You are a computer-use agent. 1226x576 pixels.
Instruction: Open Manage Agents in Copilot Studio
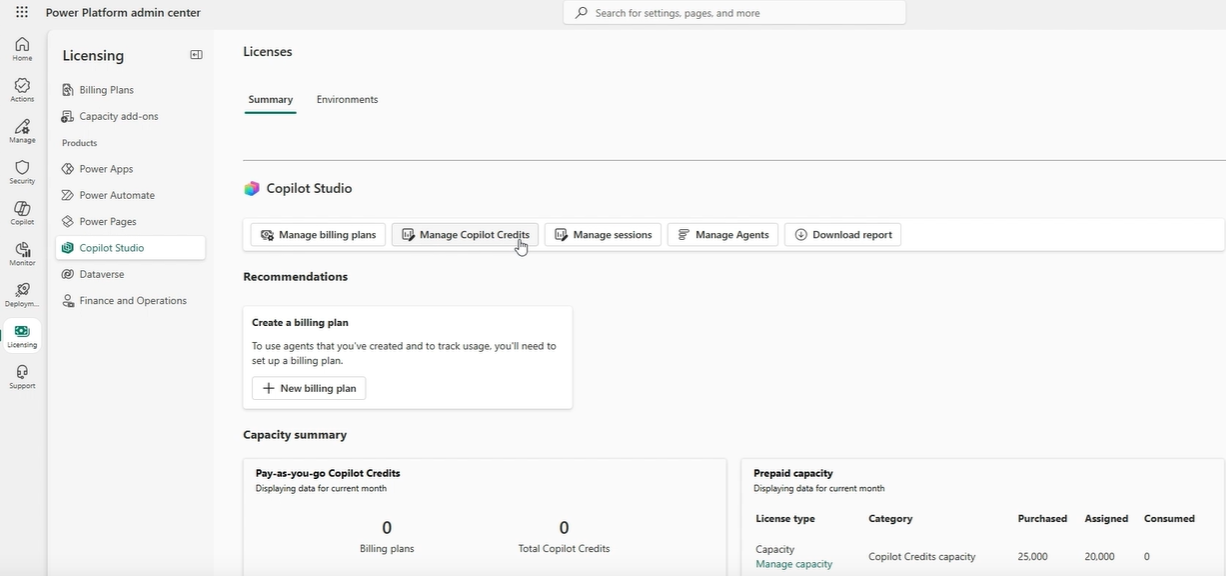[x=723, y=235]
